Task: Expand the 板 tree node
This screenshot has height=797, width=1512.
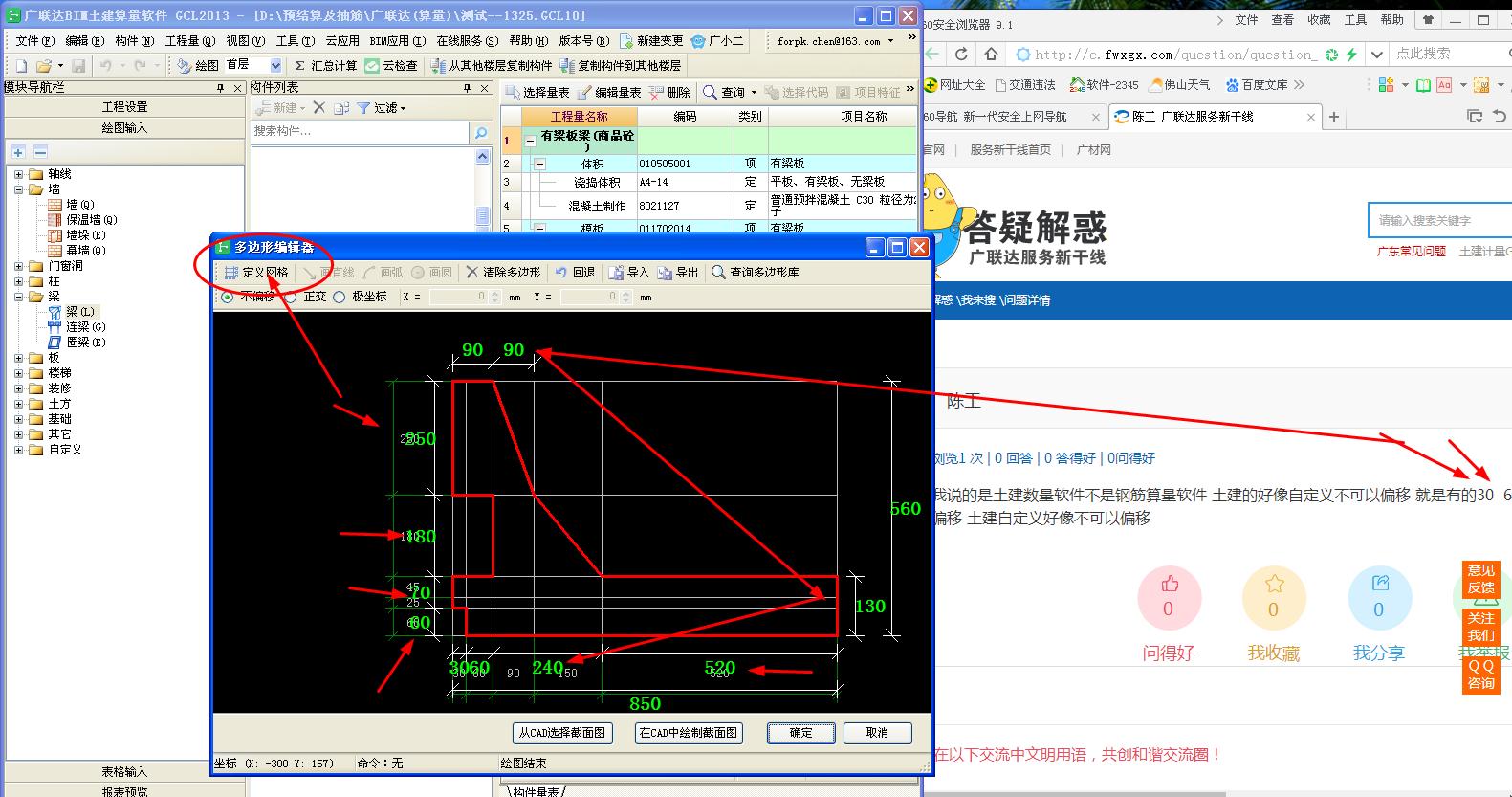Action: click(18, 358)
